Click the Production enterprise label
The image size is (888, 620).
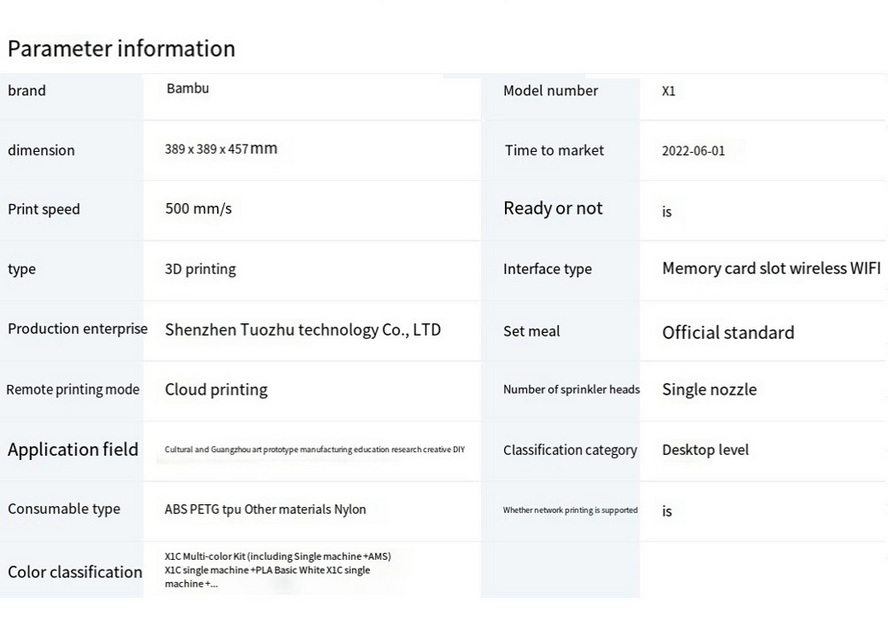(77, 329)
